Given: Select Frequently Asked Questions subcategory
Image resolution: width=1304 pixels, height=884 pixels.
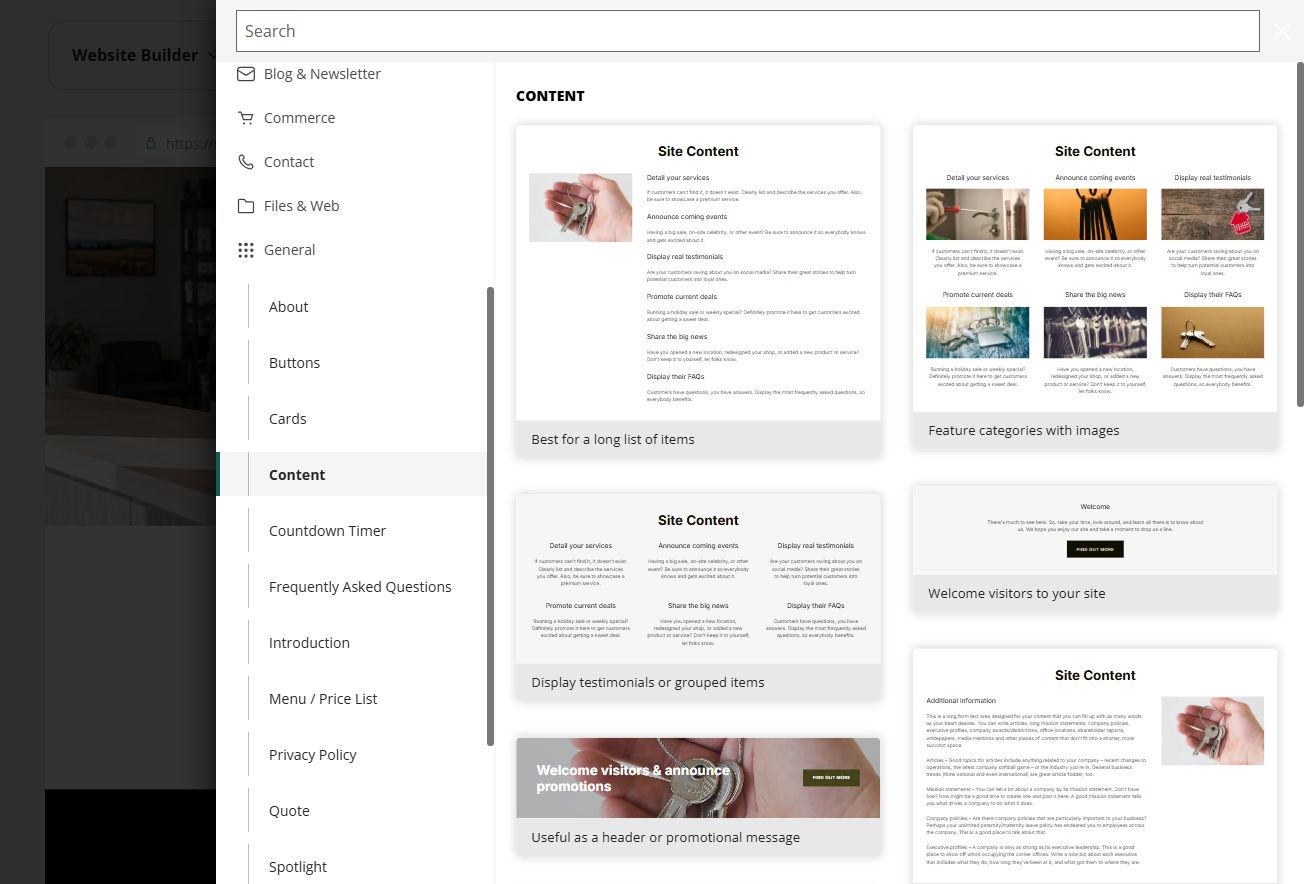Looking at the screenshot, I should pos(352,587).
